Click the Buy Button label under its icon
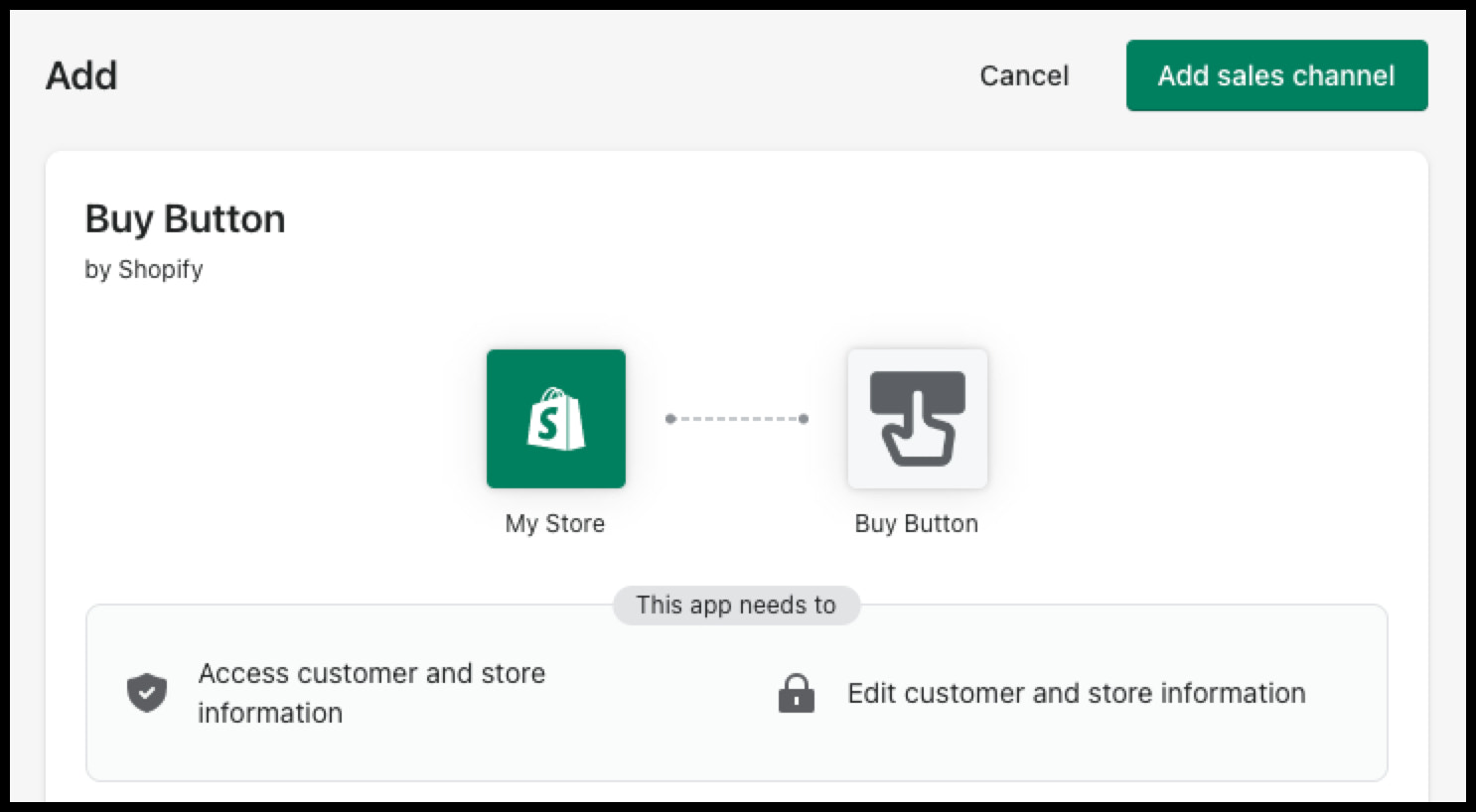The width and height of the screenshot is (1476, 812). (x=916, y=523)
